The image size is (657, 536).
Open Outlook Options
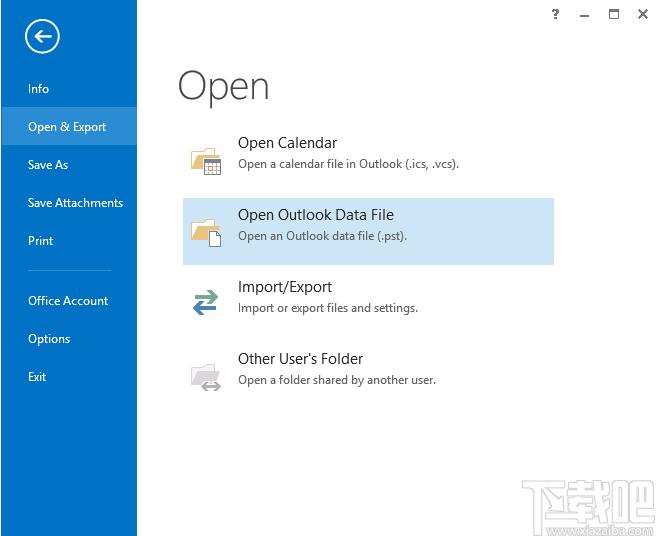click(x=49, y=339)
